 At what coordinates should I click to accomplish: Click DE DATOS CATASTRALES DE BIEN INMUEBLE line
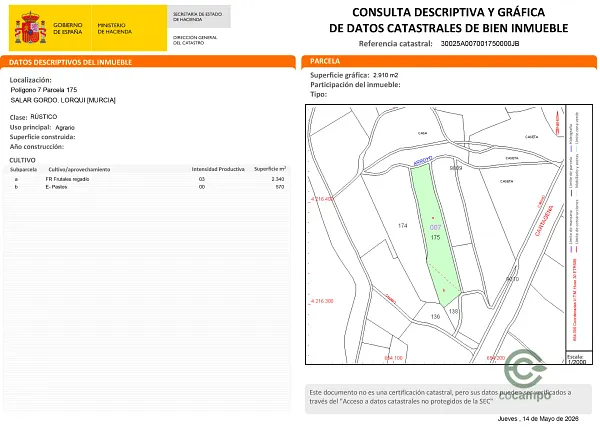[448, 28]
